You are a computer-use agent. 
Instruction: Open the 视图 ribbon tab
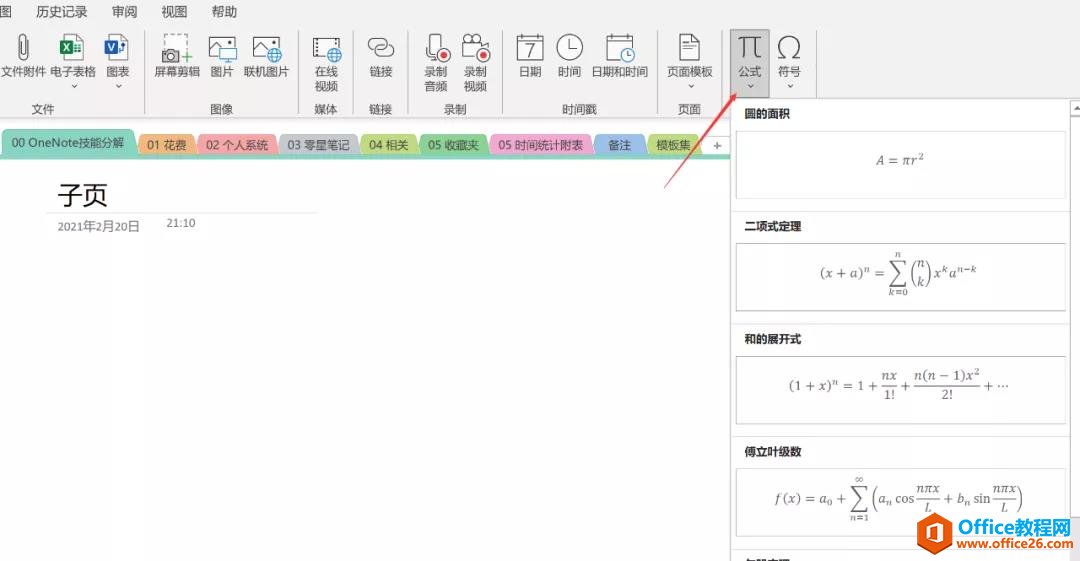coord(174,12)
